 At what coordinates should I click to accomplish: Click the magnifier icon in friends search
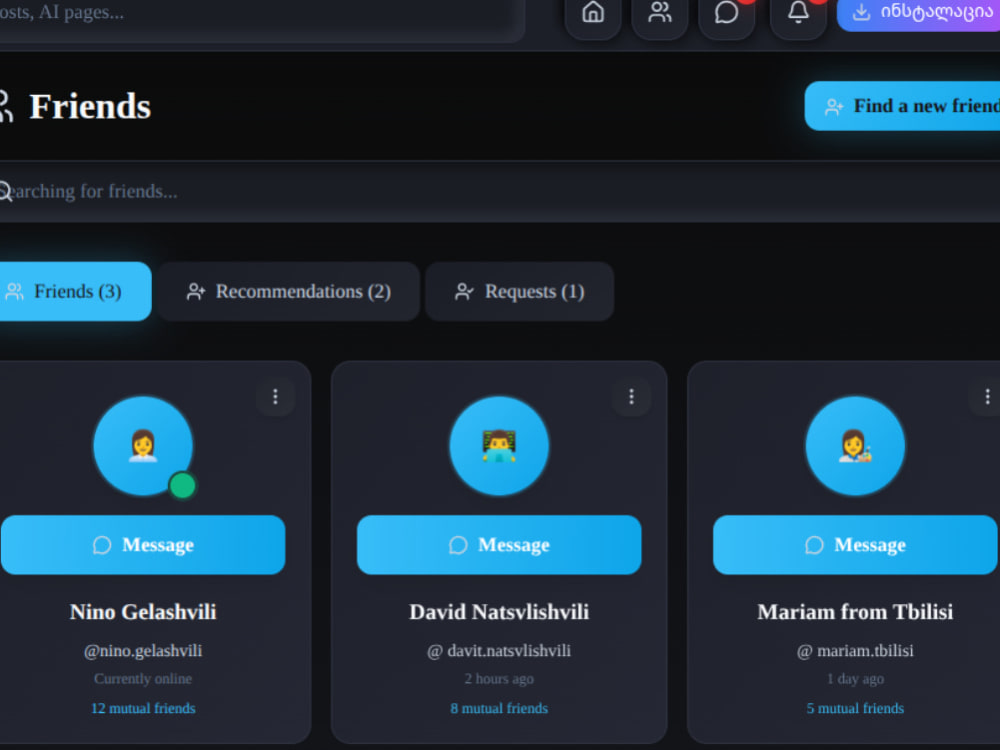click(x=5, y=191)
